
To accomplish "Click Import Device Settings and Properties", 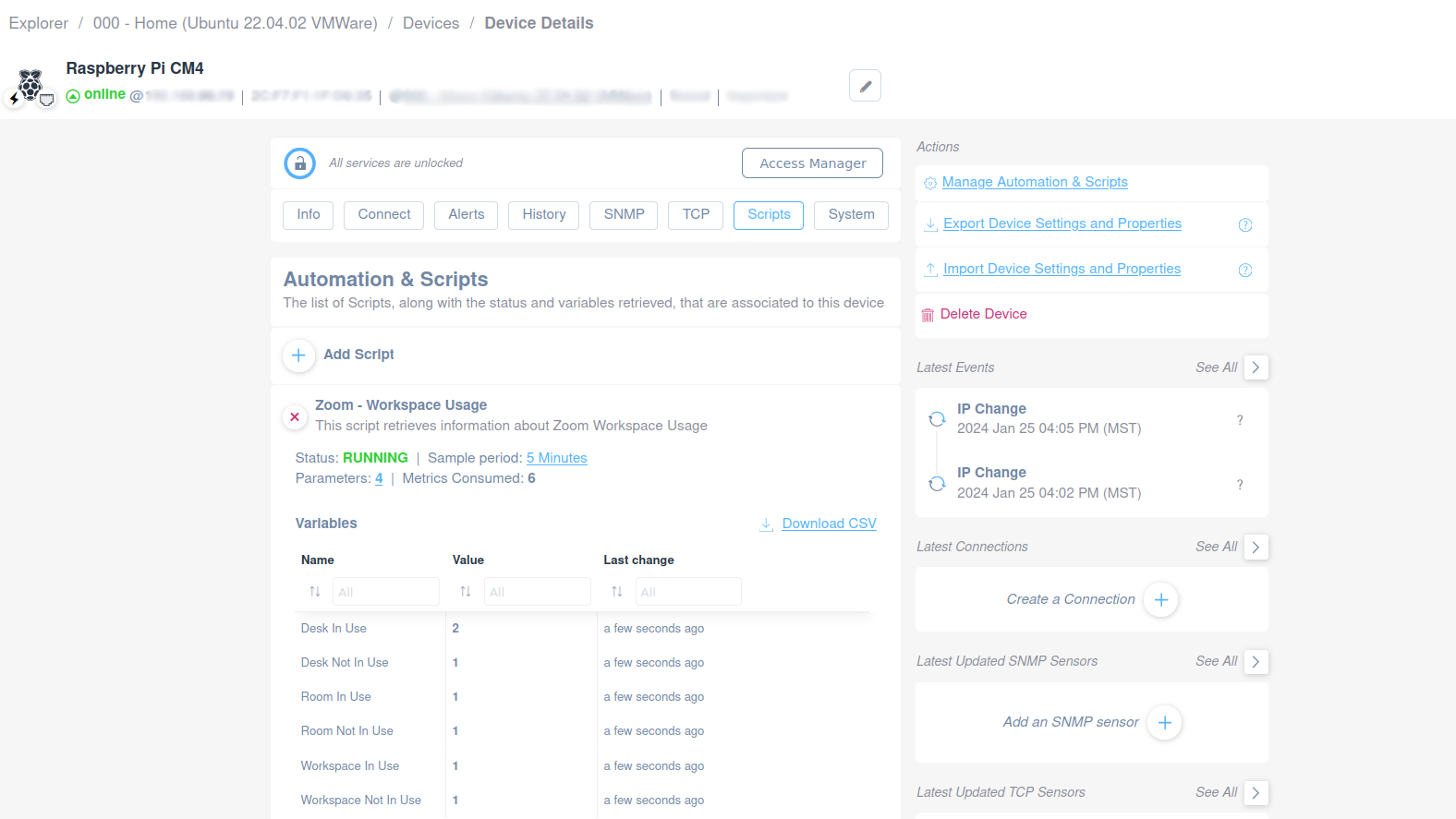I will coord(1062,270).
